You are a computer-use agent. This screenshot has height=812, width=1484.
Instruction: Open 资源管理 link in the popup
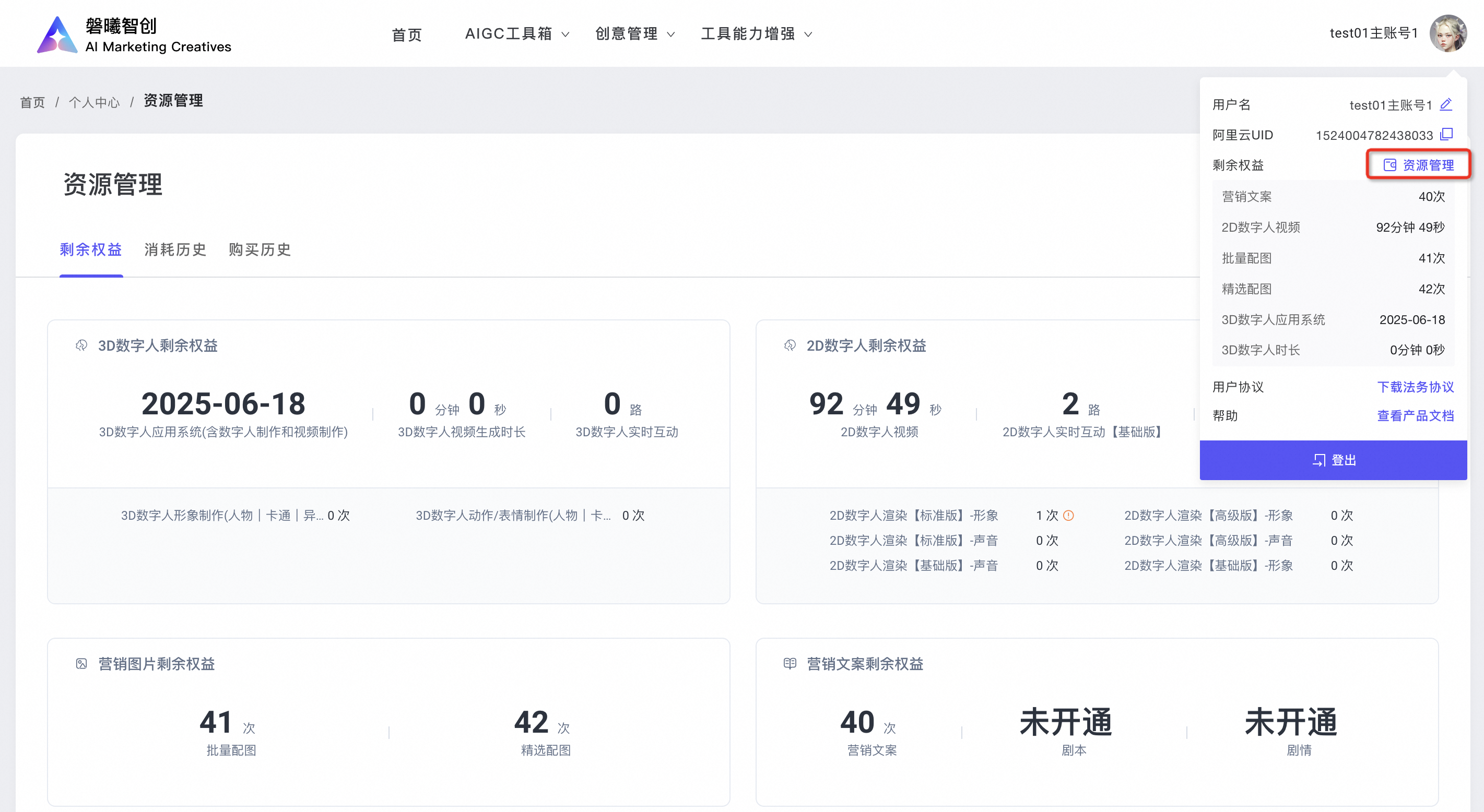[x=1418, y=165]
